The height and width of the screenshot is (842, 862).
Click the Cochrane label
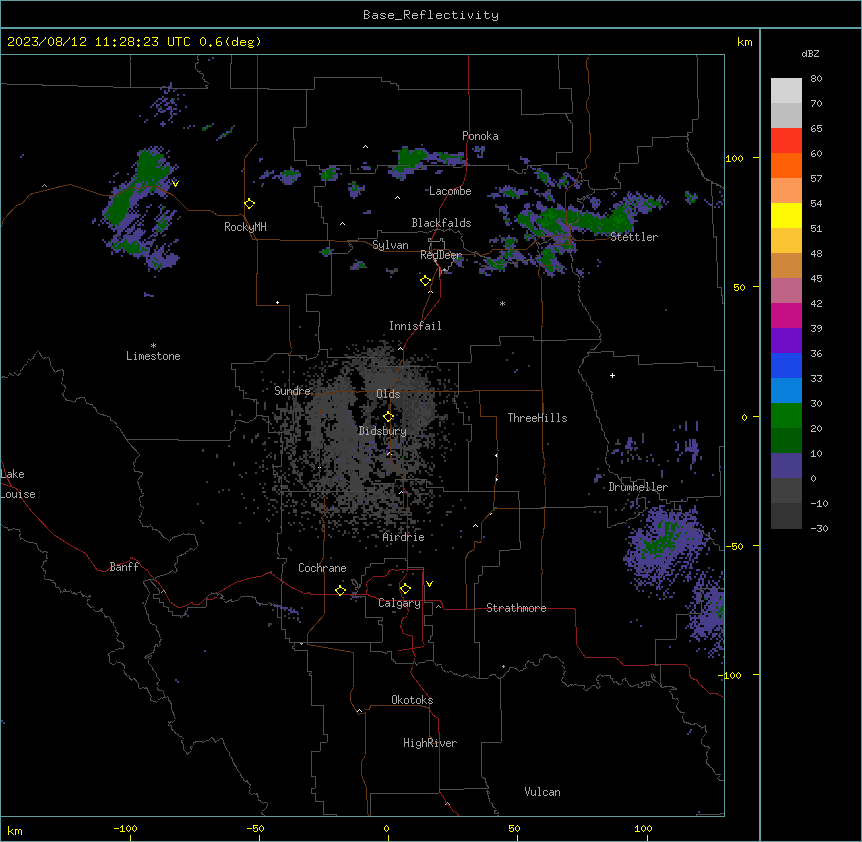[322, 568]
